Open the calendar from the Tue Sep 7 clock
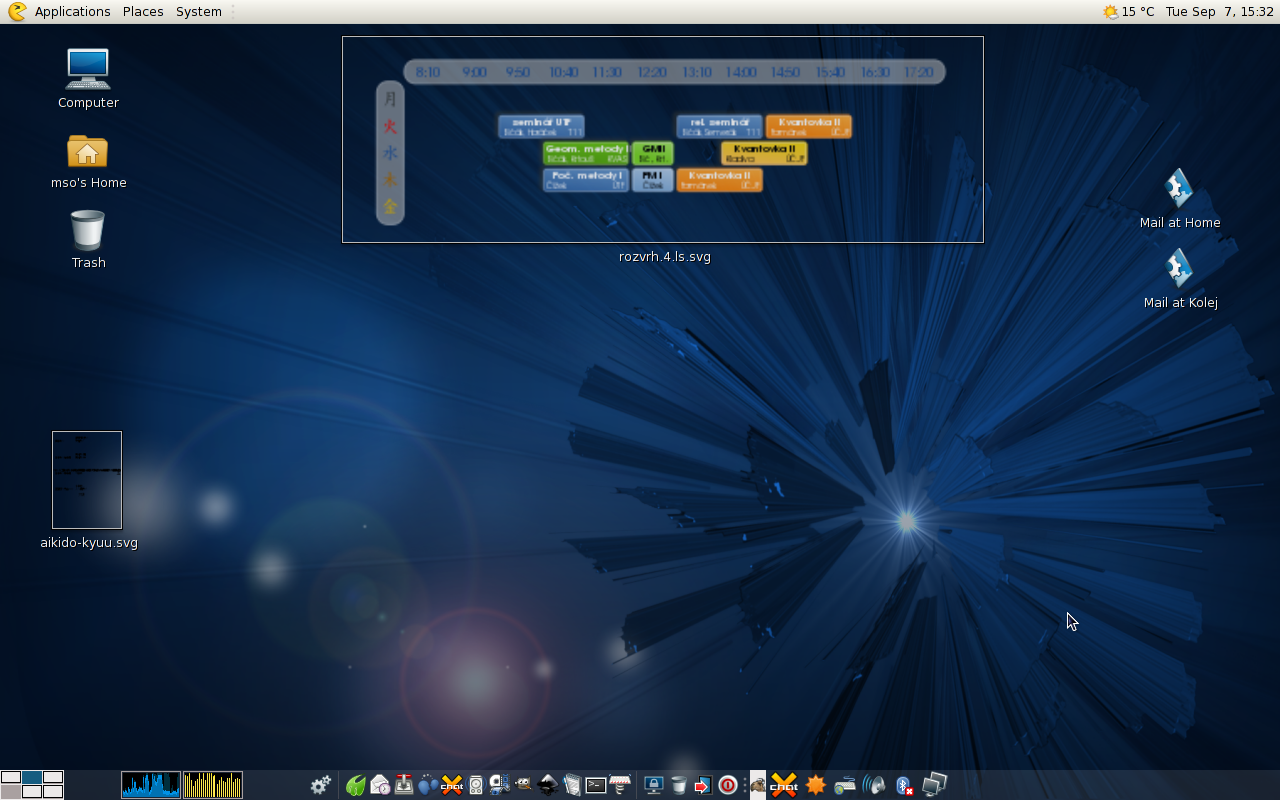The width and height of the screenshot is (1280, 800). click(x=1219, y=12)
